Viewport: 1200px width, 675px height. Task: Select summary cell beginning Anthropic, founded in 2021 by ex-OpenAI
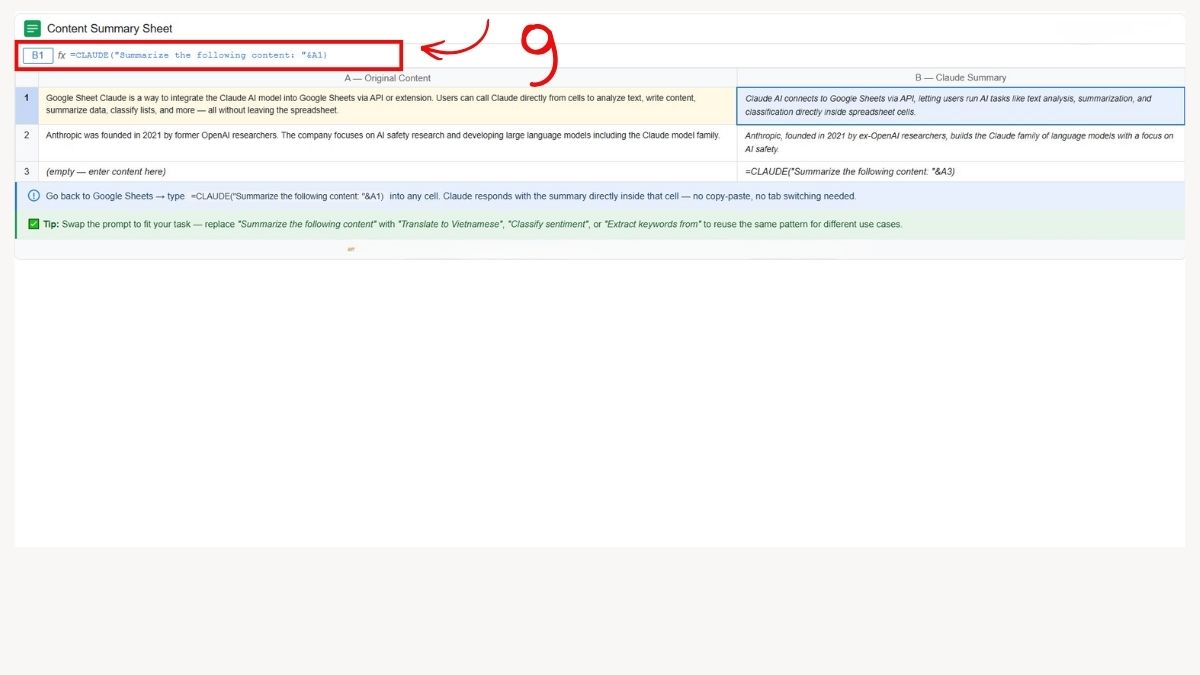pyautogui.click(x=961, y=143)
